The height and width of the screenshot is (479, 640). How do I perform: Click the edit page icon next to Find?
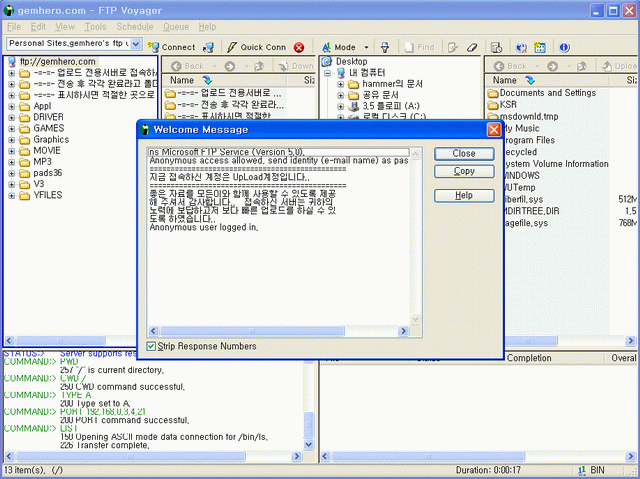click(453, 47)
